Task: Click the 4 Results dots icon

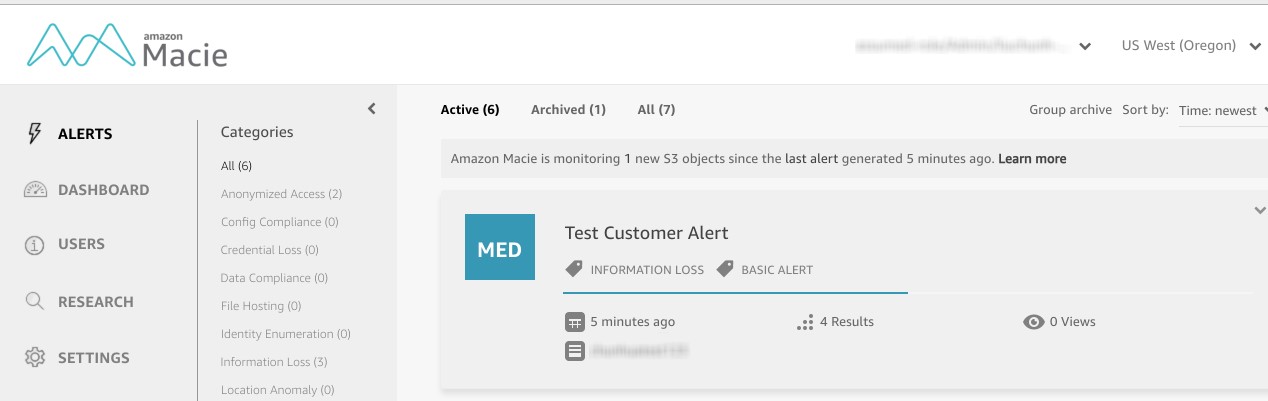Action: coord(804,322)
